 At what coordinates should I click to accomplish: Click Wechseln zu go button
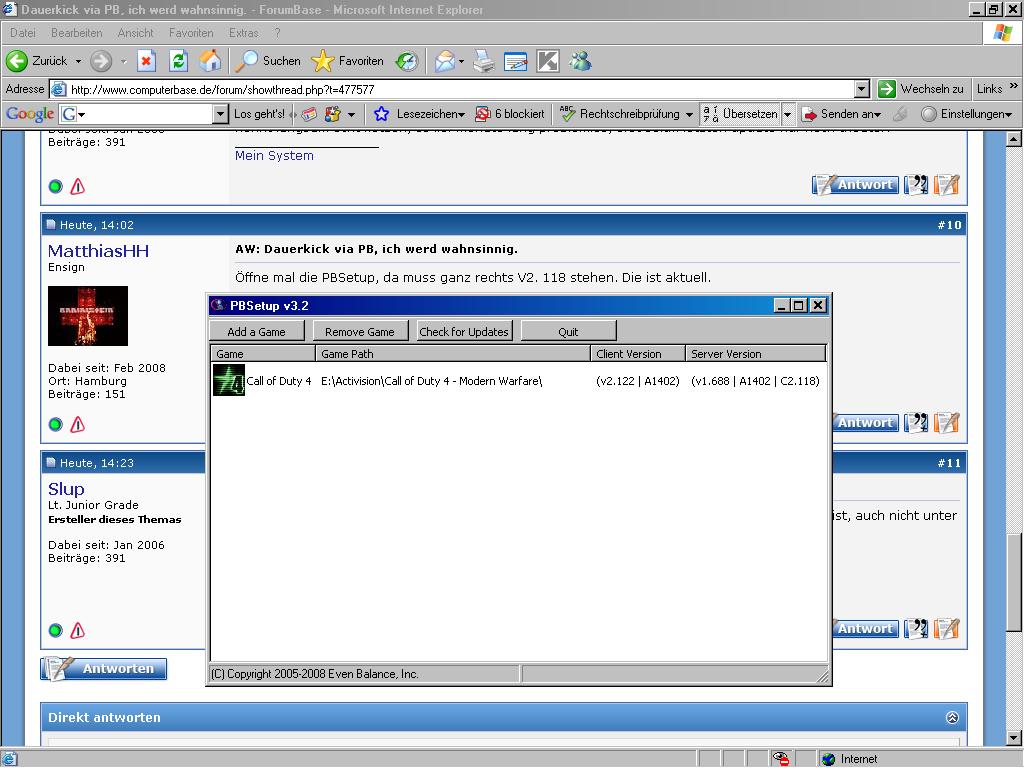point(921,89)
